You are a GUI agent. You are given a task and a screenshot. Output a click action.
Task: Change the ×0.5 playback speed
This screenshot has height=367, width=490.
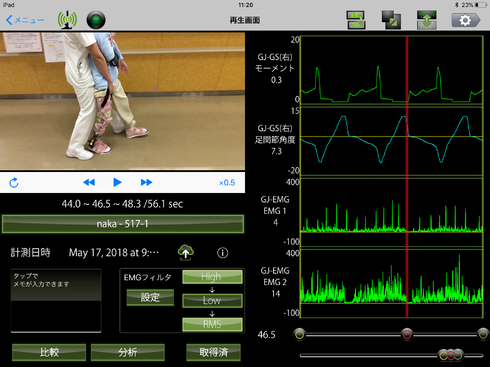(x=227, y=183)
